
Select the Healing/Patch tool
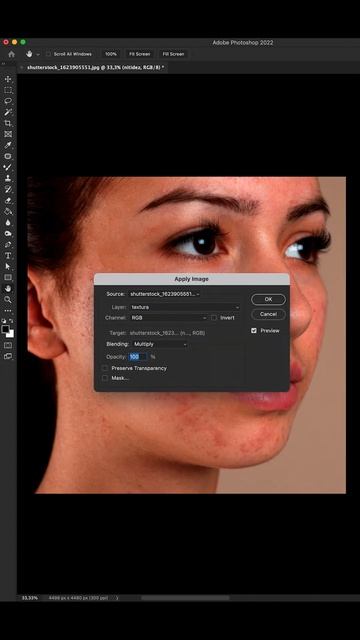click(x=8, y=156)
